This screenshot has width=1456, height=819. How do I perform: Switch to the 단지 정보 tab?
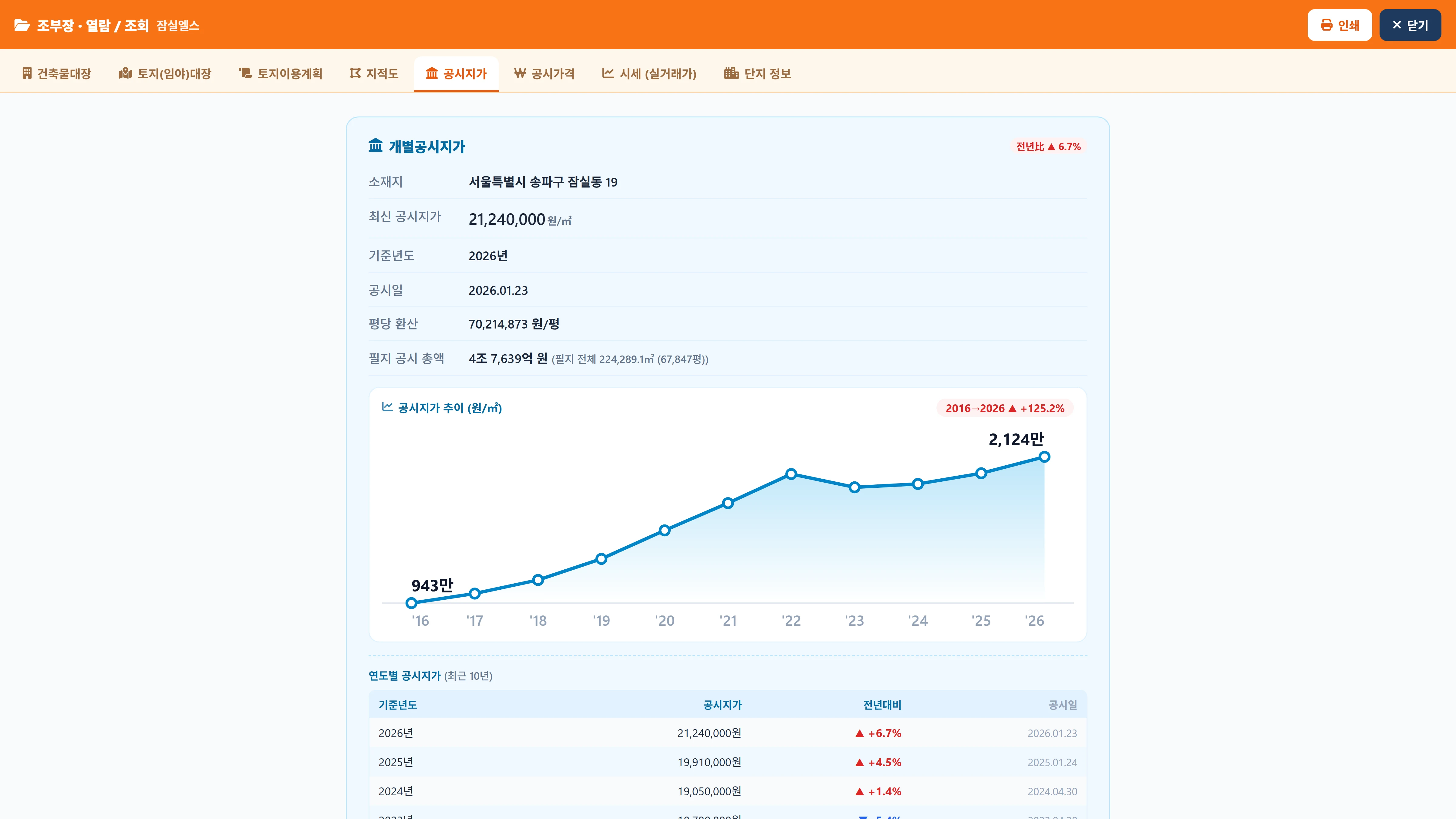757,73
